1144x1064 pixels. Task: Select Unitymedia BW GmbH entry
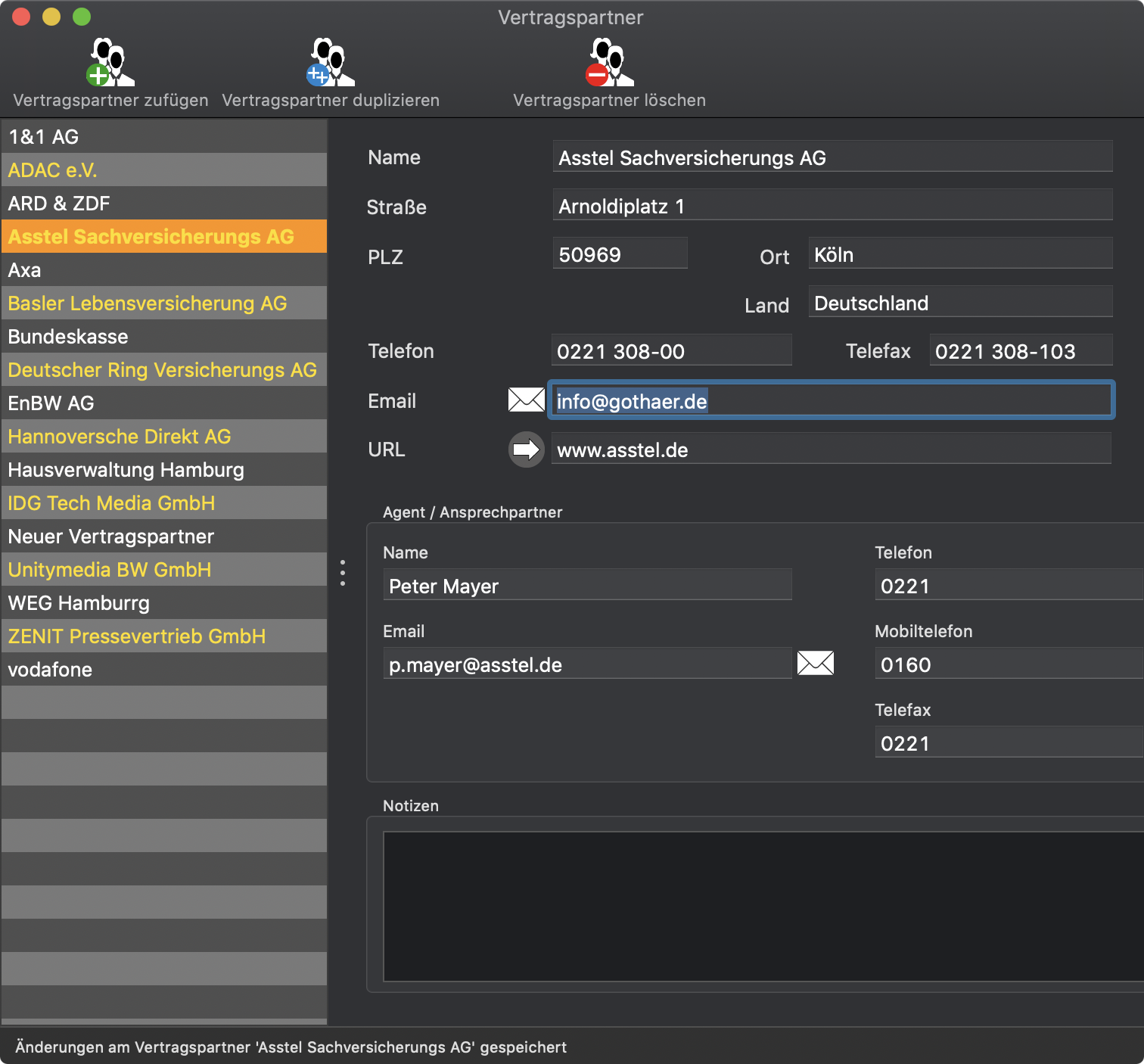tap(164, 569)
